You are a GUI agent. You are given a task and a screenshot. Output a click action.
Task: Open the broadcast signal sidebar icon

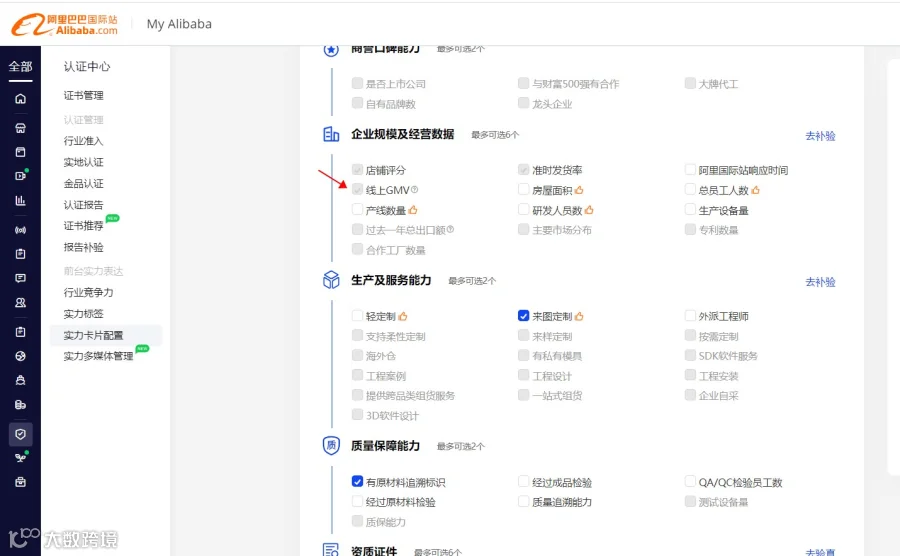20,230
